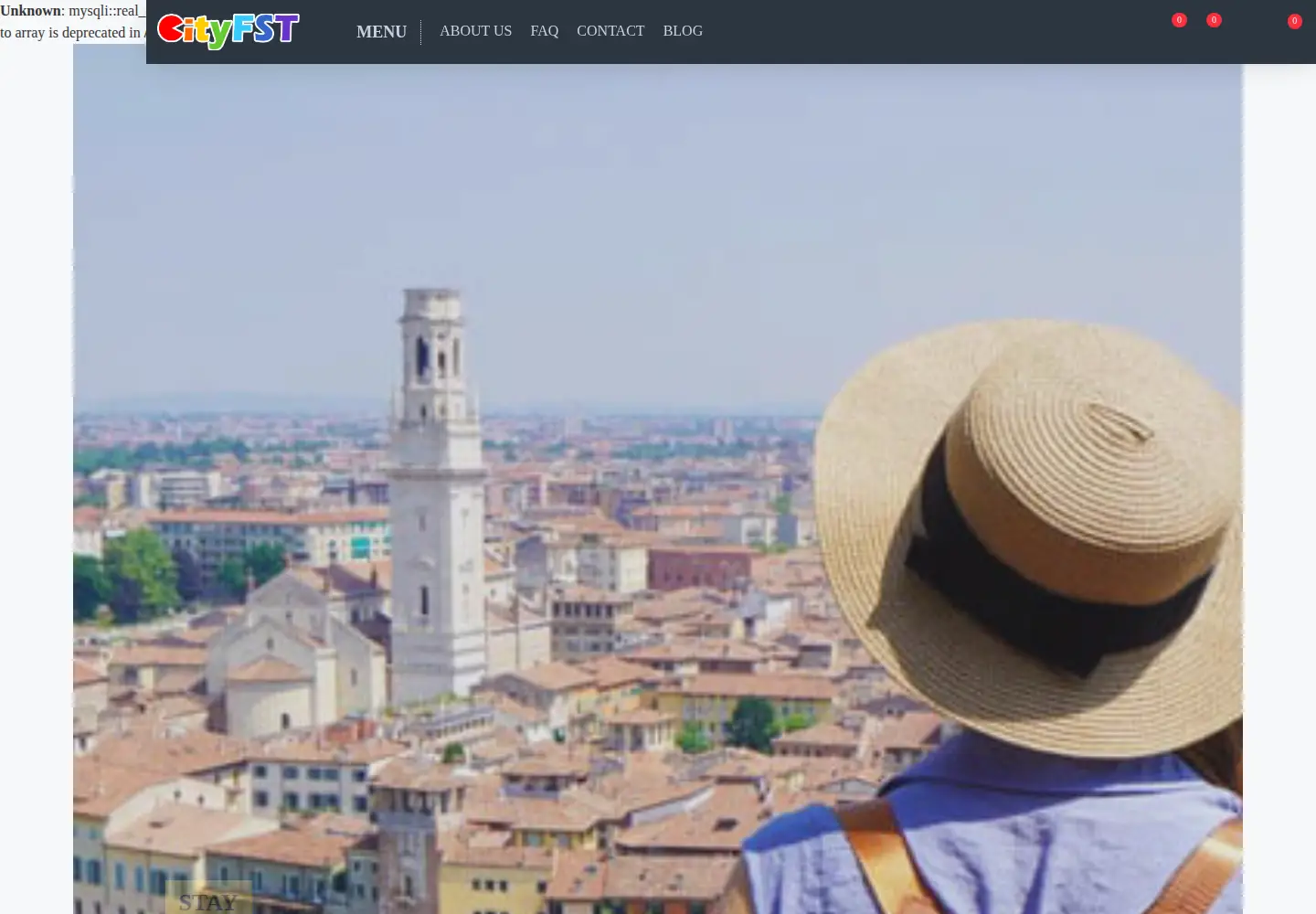
Task: Open the FAQ page
Action: click(x=545, y=31)
